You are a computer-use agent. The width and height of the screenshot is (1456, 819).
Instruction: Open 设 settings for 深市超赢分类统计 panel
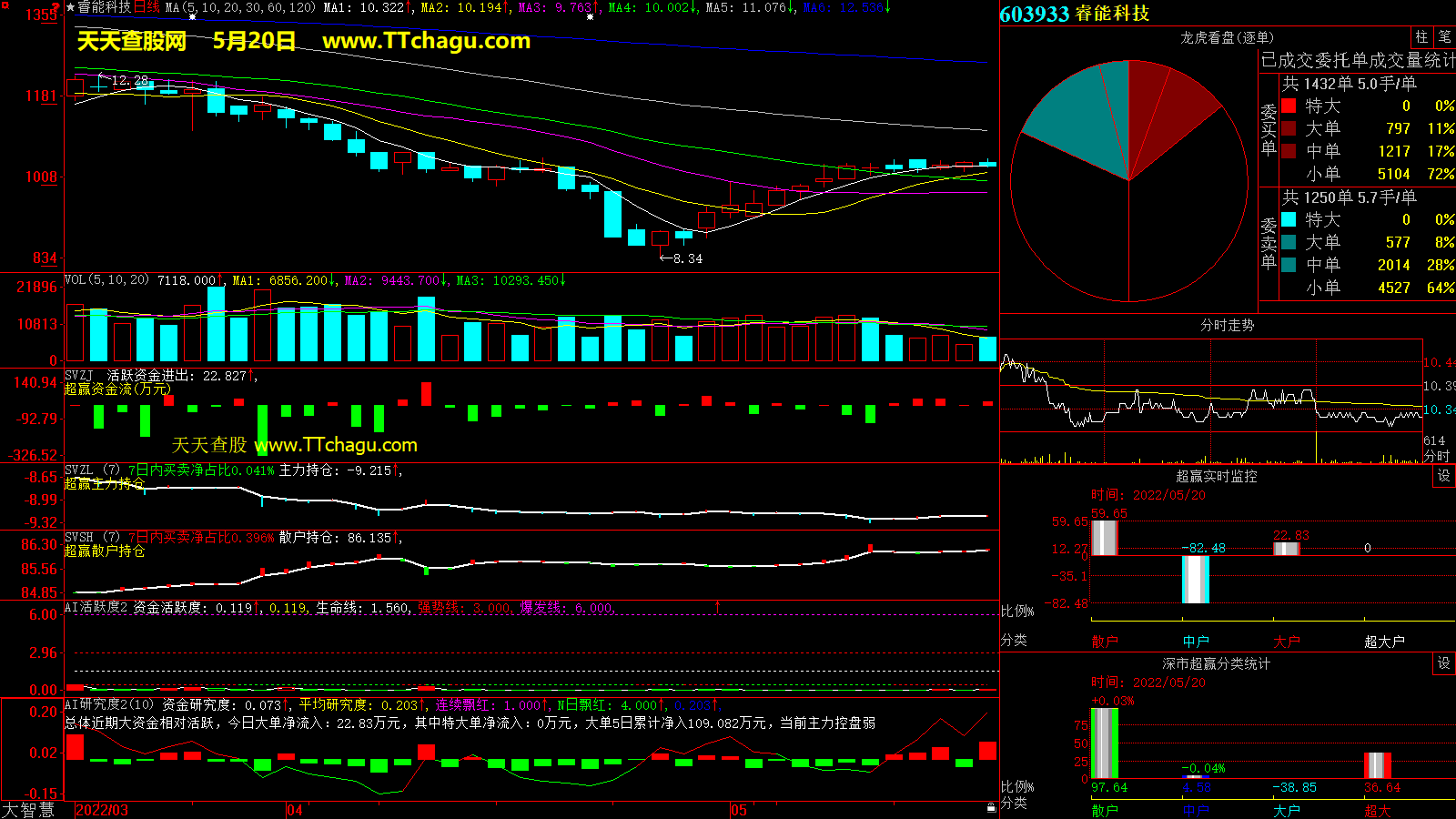[1444, 663]
